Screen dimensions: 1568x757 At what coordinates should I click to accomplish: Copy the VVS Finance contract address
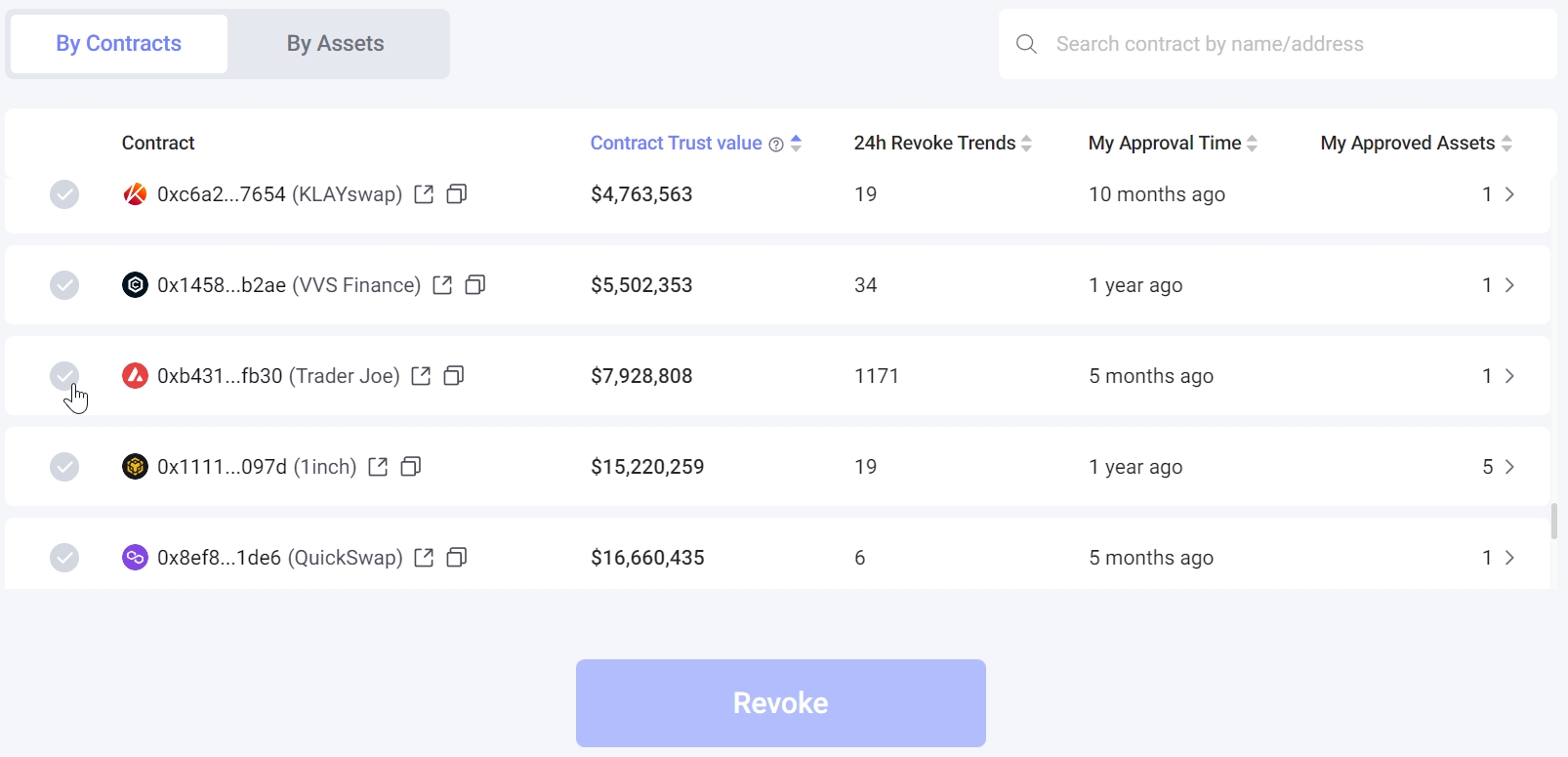click(x=475, y=285)
